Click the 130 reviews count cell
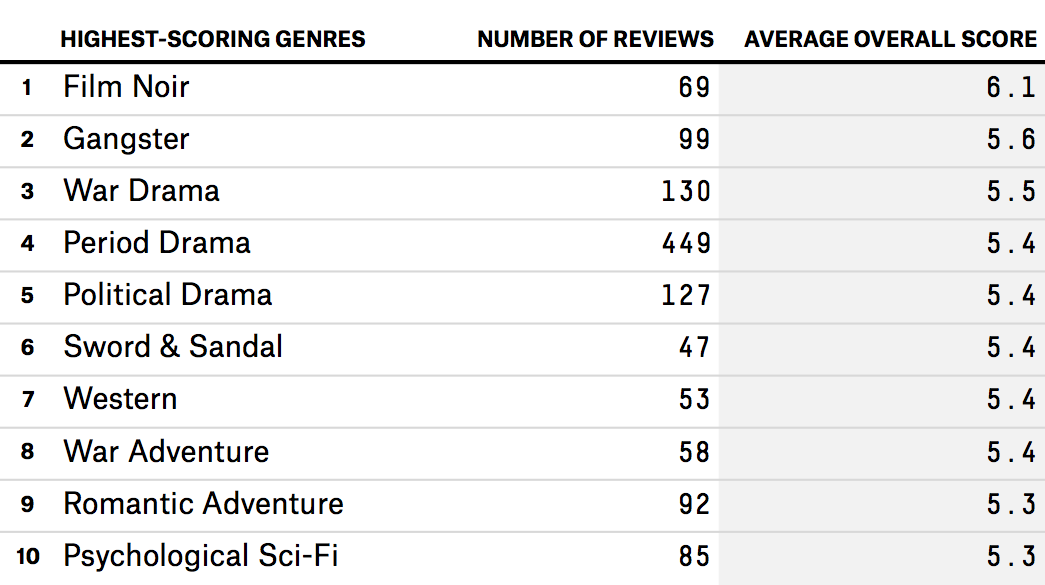The width and height of the screenshot is (1045, 585). click(686, 191)
